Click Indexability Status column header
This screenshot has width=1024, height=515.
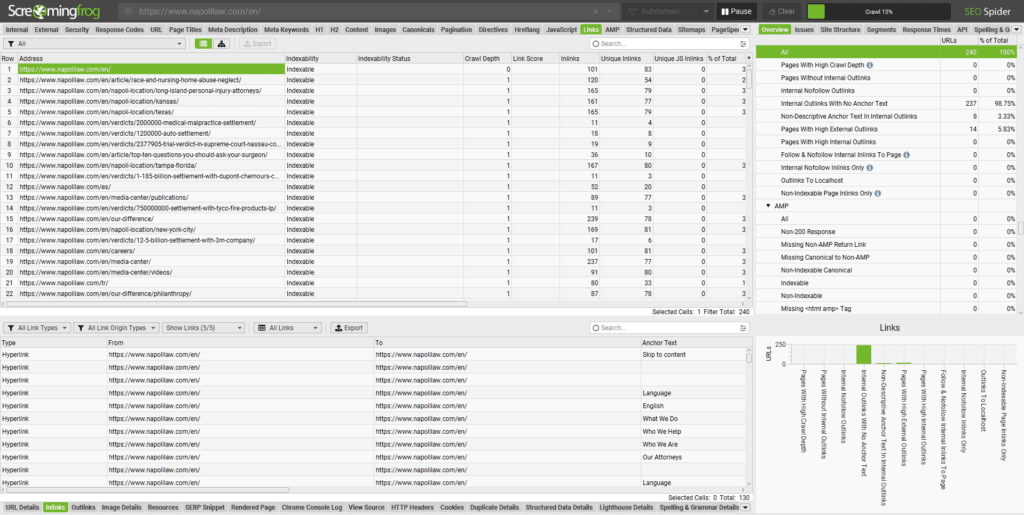pyautogui.click(x=410, y=58)
